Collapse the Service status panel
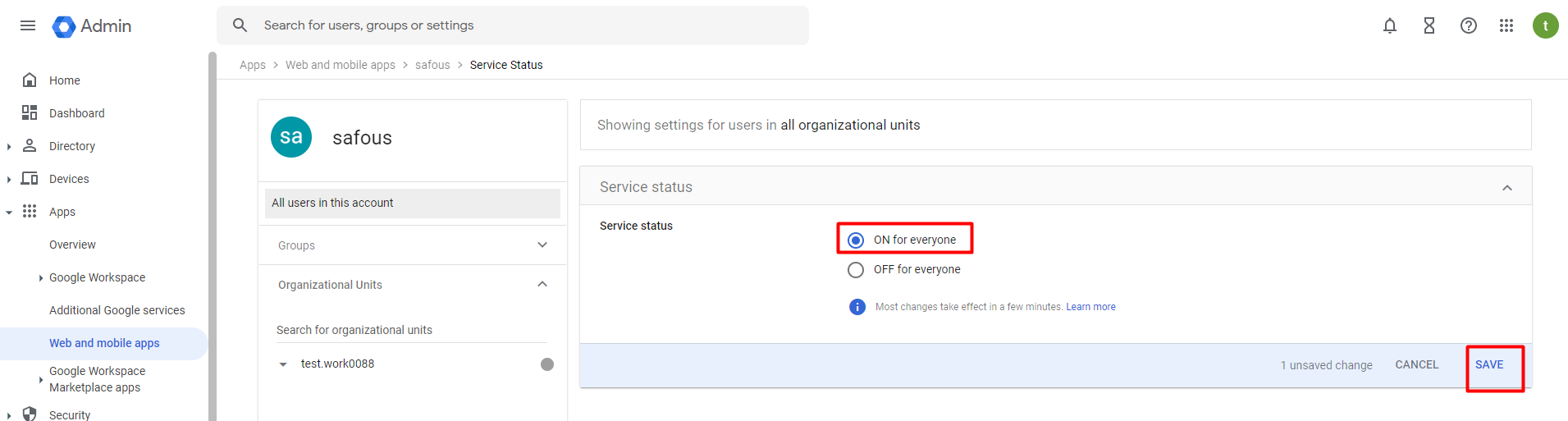The image size is (1568, 421). tap(1506, 188)
